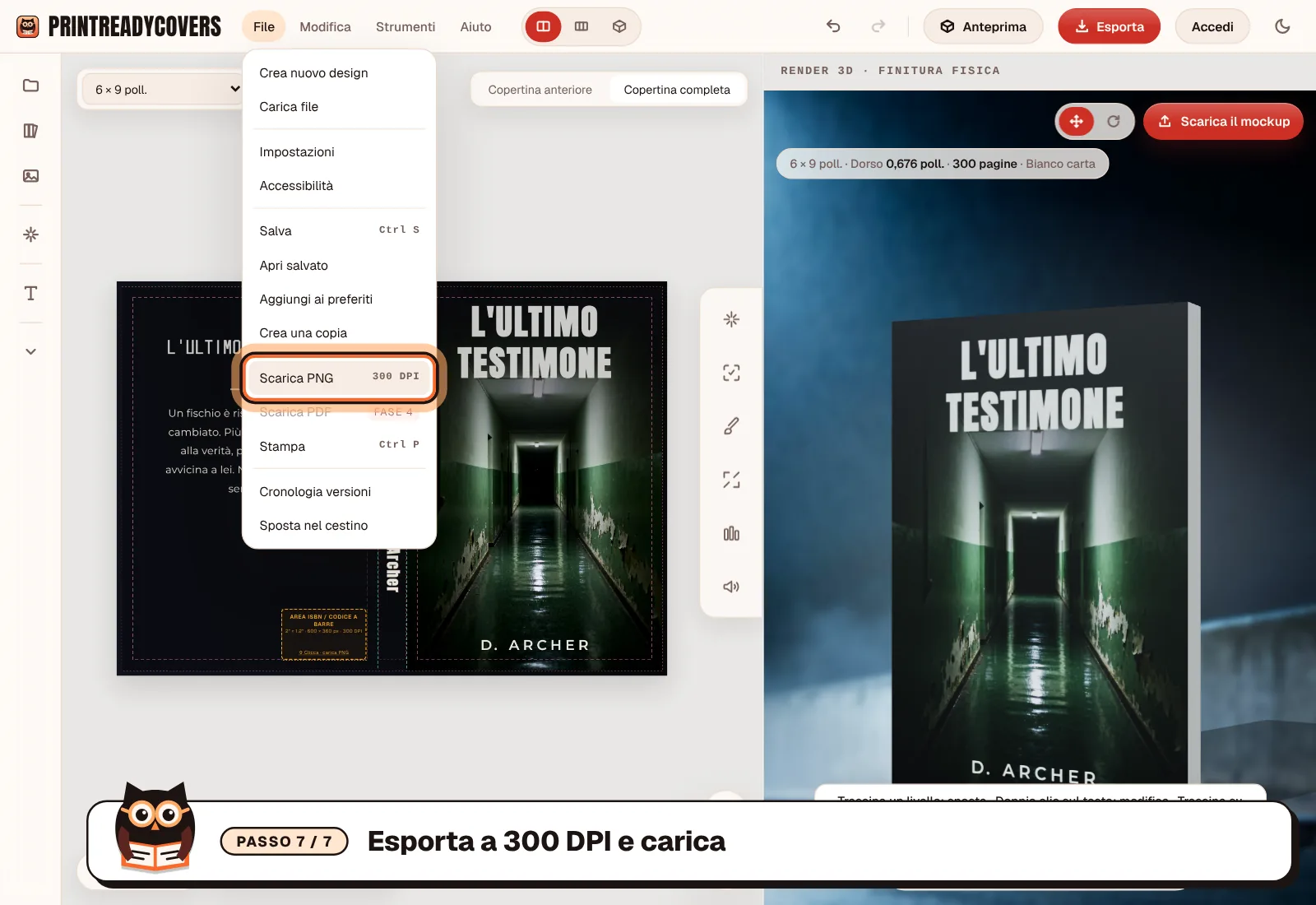This screenshot has height=905, width=1316.
Task: Click the bar chart icon in floating toolbar
Action: [731, 533]
